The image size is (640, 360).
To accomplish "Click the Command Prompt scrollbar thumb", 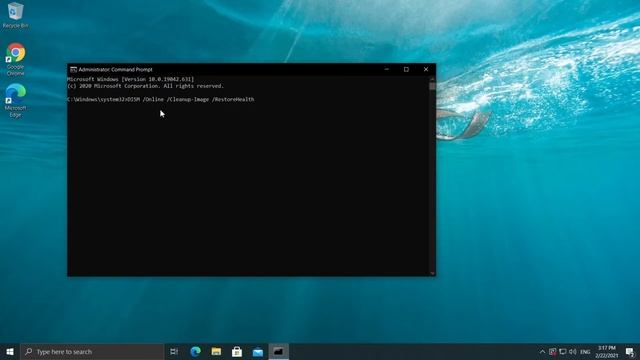I will [x=432, y=86].
